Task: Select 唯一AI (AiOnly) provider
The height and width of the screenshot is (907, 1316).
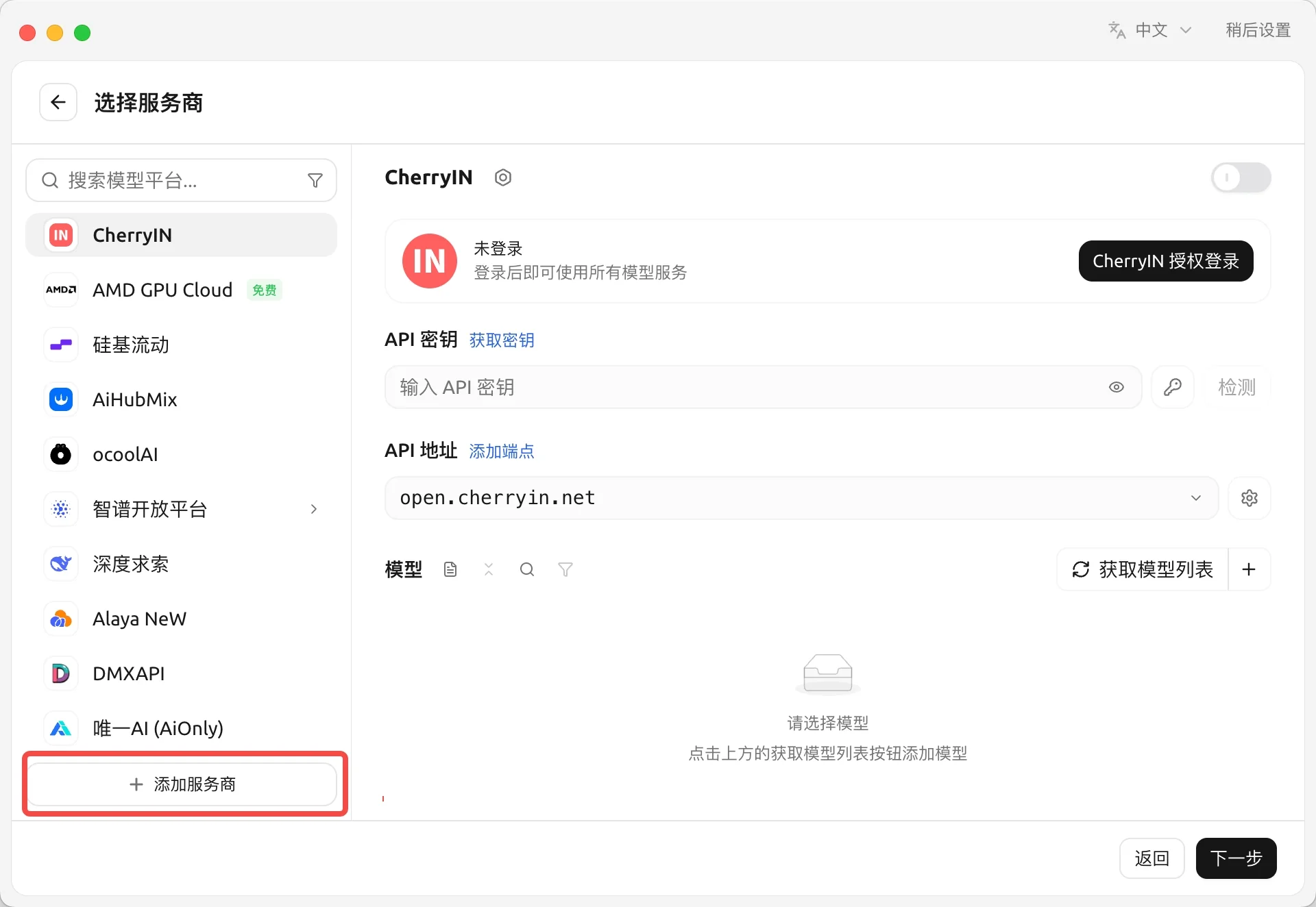Action: point(182,728)
